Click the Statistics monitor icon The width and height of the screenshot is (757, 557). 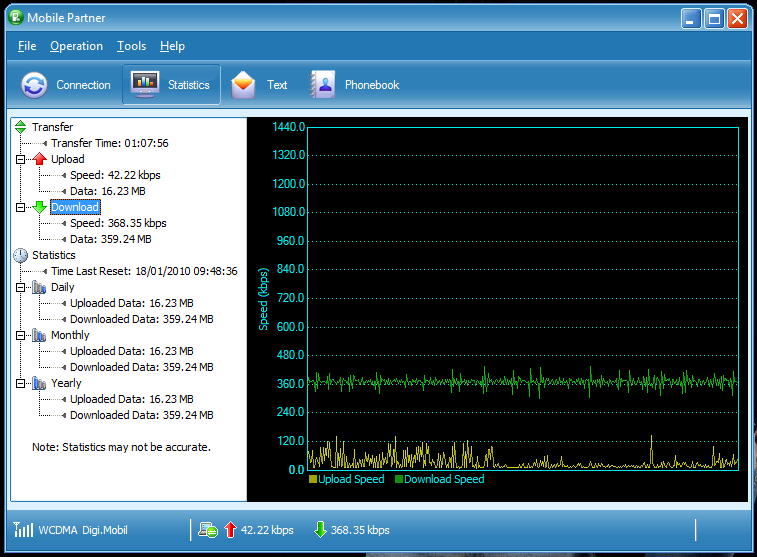[145, 84]
